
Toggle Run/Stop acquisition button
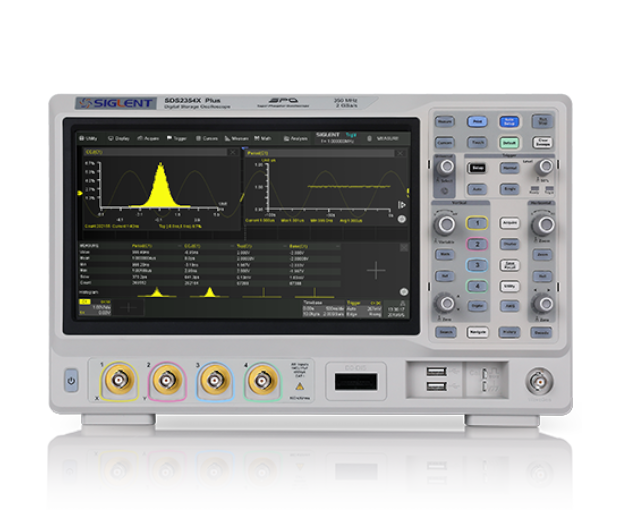542,121
